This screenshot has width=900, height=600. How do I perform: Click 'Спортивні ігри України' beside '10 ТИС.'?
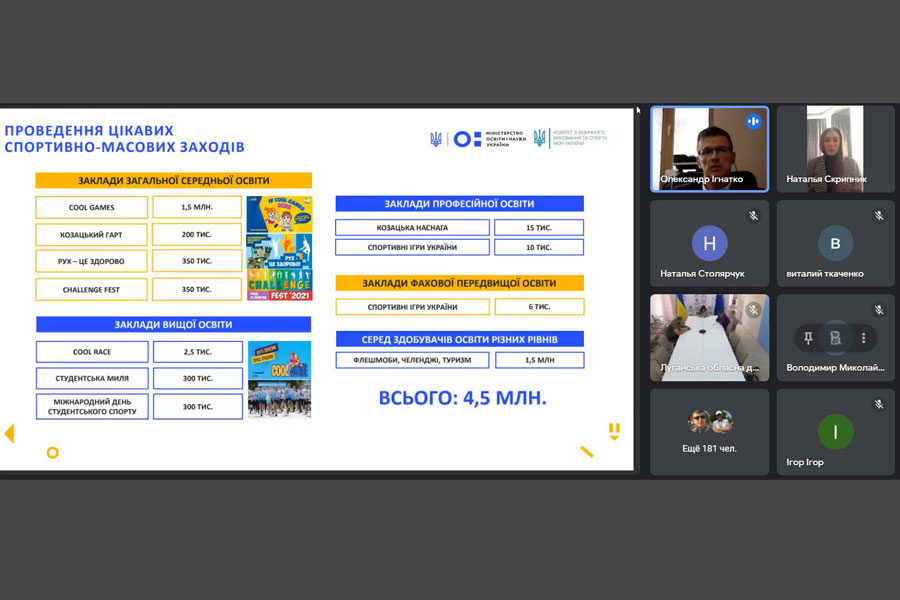[412, 247]
